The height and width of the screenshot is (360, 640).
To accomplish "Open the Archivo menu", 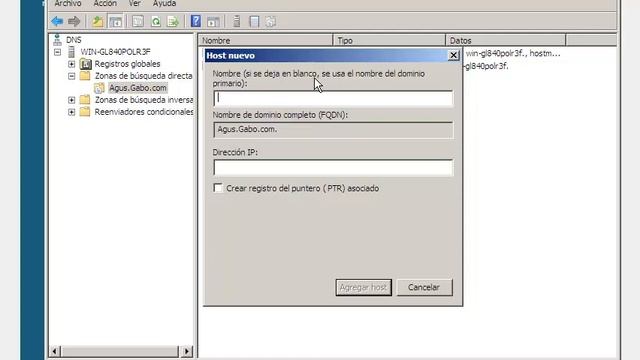I will click(68, 4).
